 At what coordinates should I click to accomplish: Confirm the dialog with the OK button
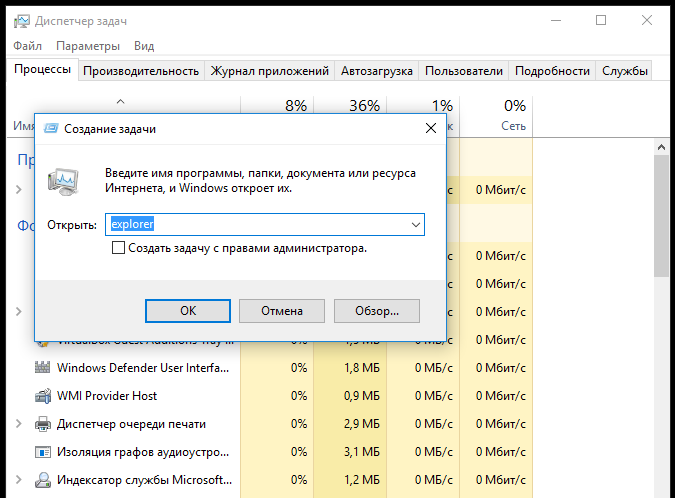click(x=188, y=311)
